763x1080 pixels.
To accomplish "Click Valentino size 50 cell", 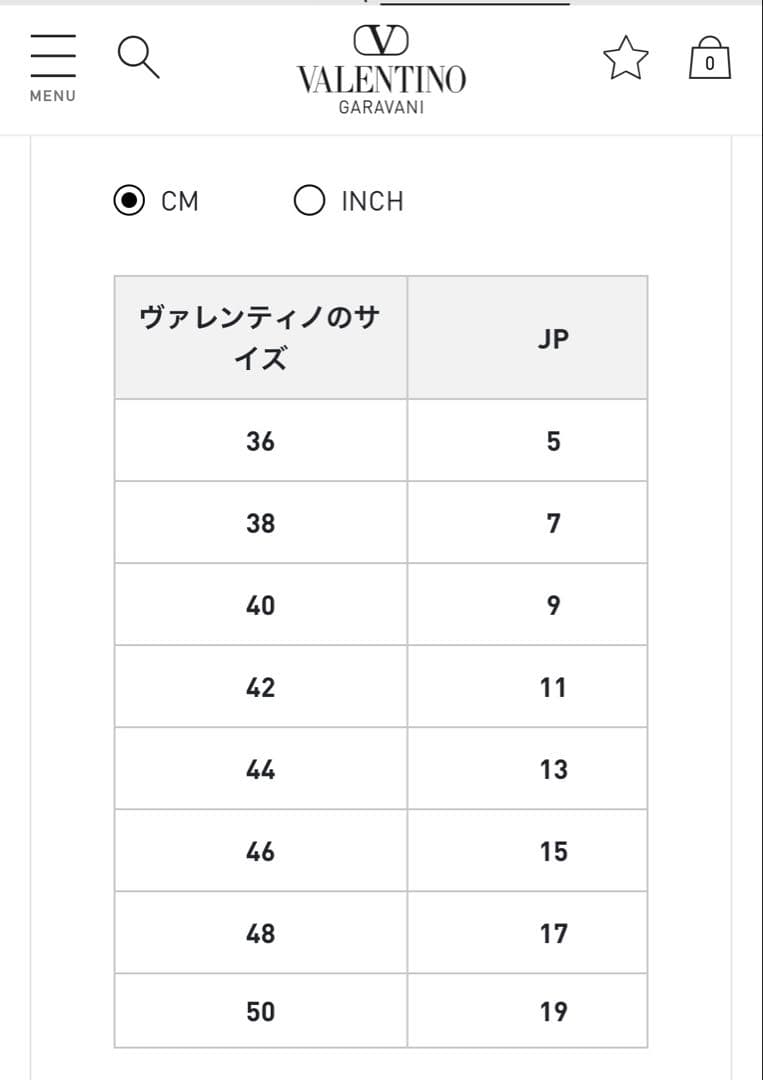I will click(260, 1011).
